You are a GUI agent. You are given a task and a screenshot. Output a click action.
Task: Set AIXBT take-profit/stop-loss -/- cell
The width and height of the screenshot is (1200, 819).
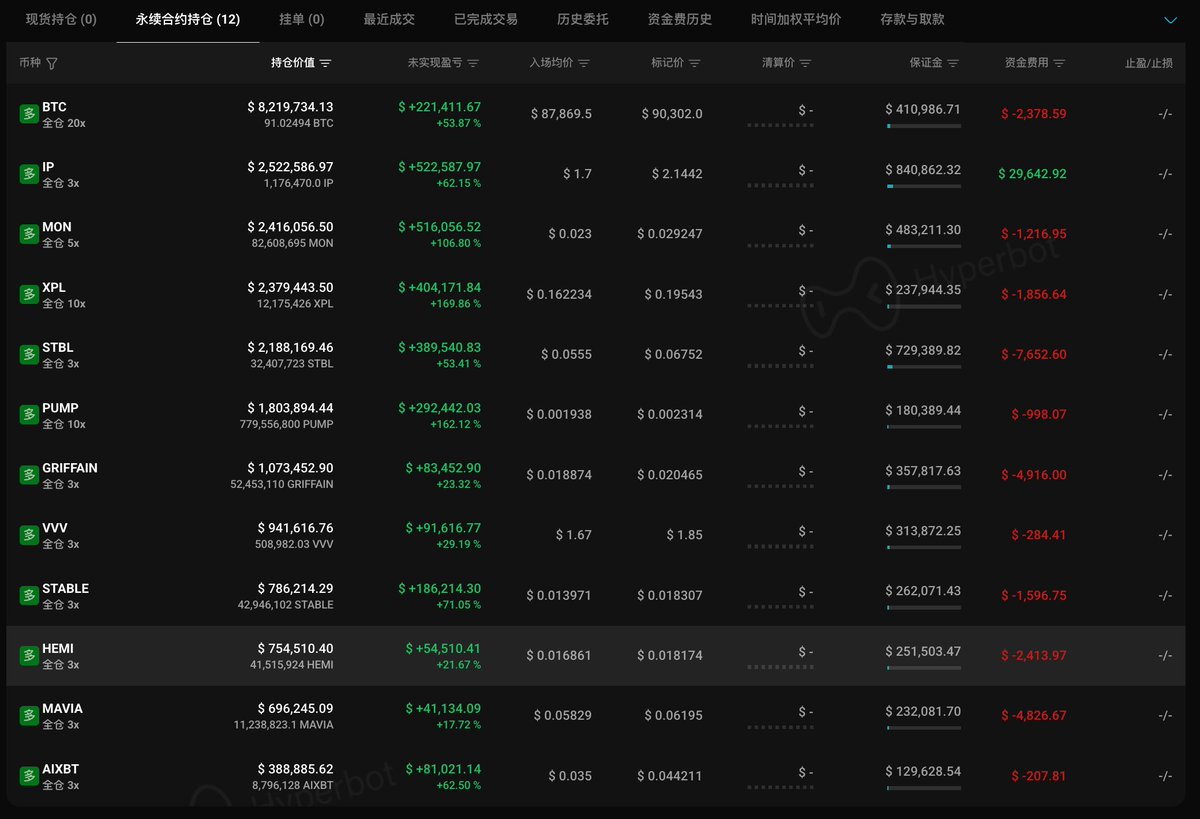pyautogui.click(x=1165, y=776)
